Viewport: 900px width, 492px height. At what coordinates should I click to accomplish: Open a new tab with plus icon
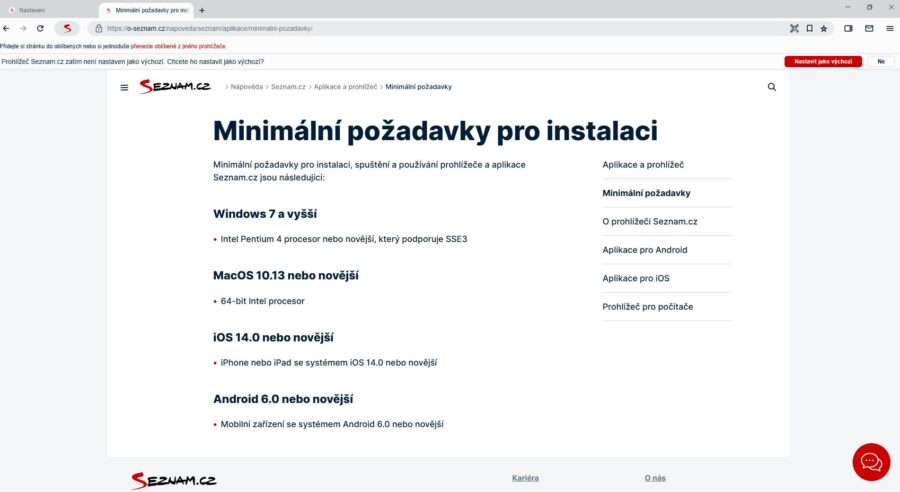pyautogui.click(x=202, y=10)
